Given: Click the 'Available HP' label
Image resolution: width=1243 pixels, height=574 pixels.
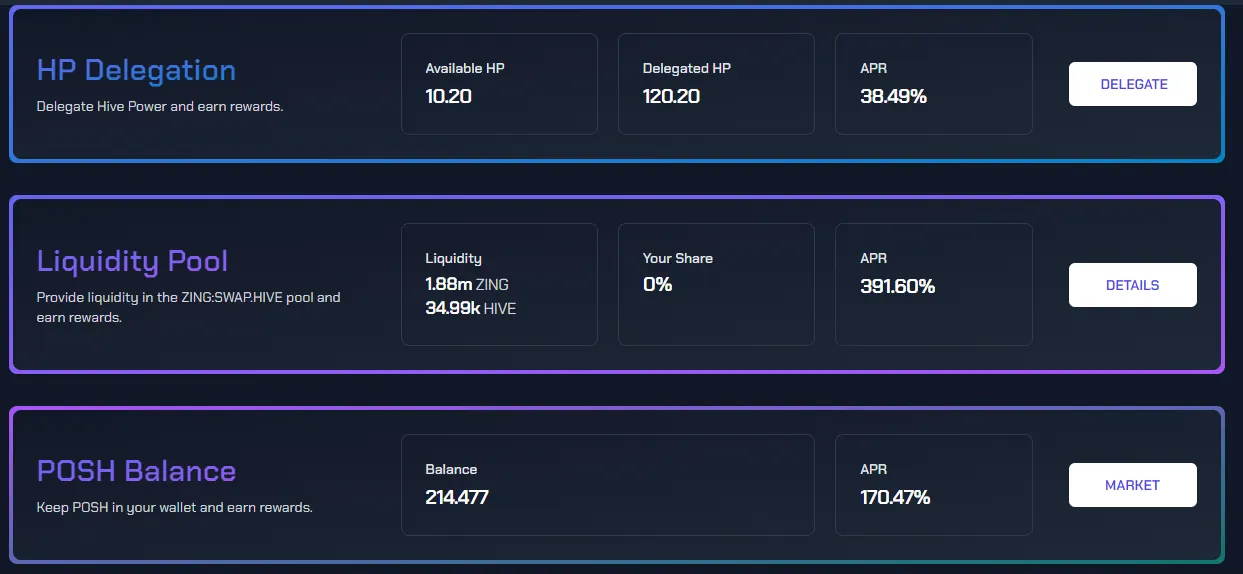Looking at the screenshot, I should coord(465,68).
